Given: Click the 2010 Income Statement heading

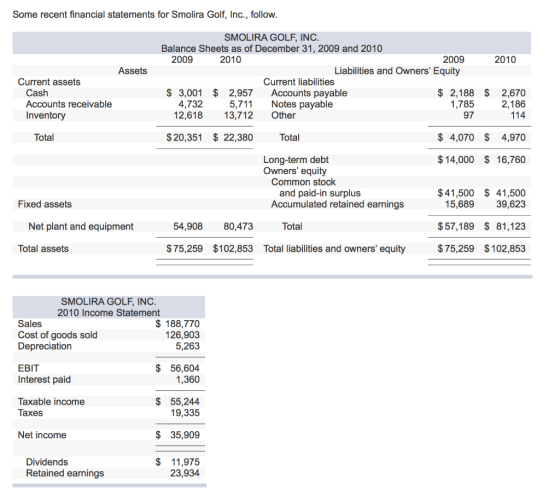Looking at the screenshot, I should tap(109, 313).
